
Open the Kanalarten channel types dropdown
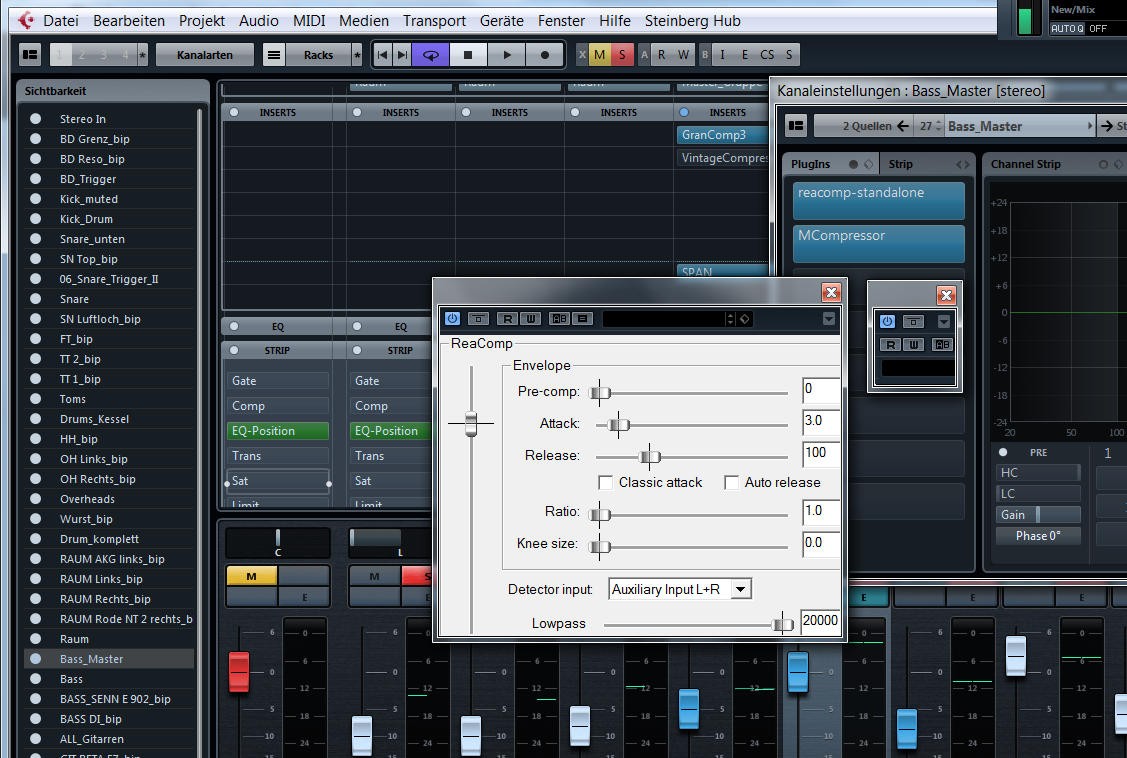[x=205, y=55]
